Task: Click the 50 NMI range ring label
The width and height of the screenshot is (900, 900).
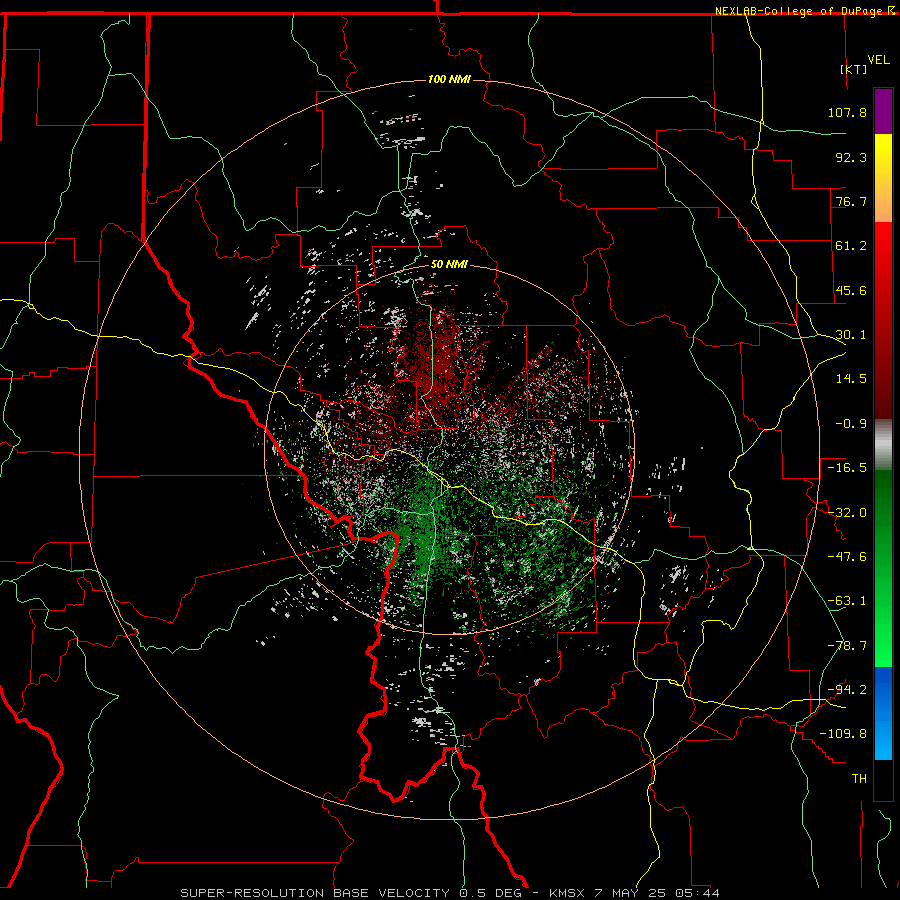Action: click(x=449, y=265)
